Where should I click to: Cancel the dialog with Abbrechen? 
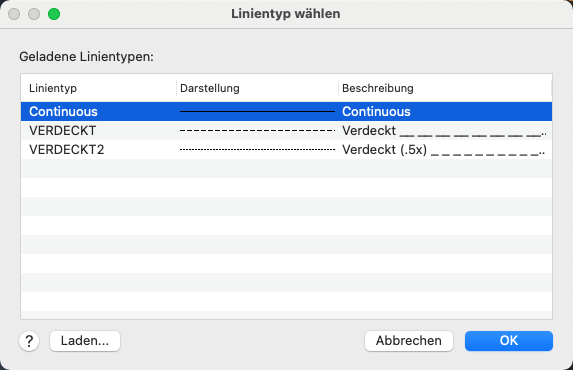409,341
